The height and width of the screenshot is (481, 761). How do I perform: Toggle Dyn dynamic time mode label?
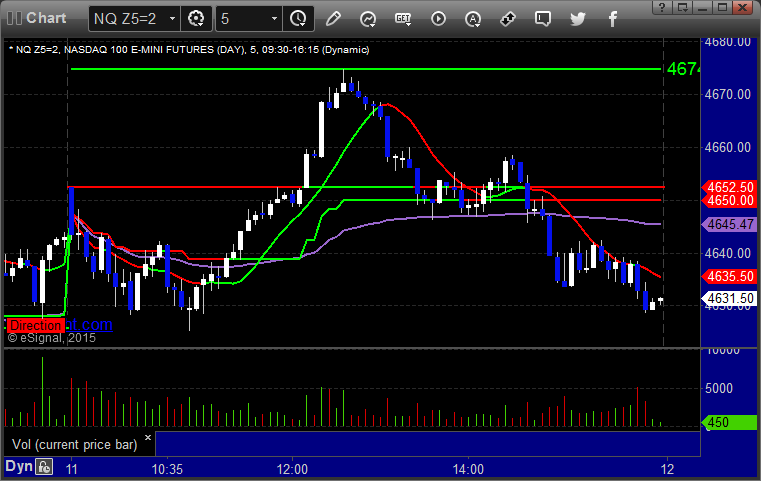18,466
